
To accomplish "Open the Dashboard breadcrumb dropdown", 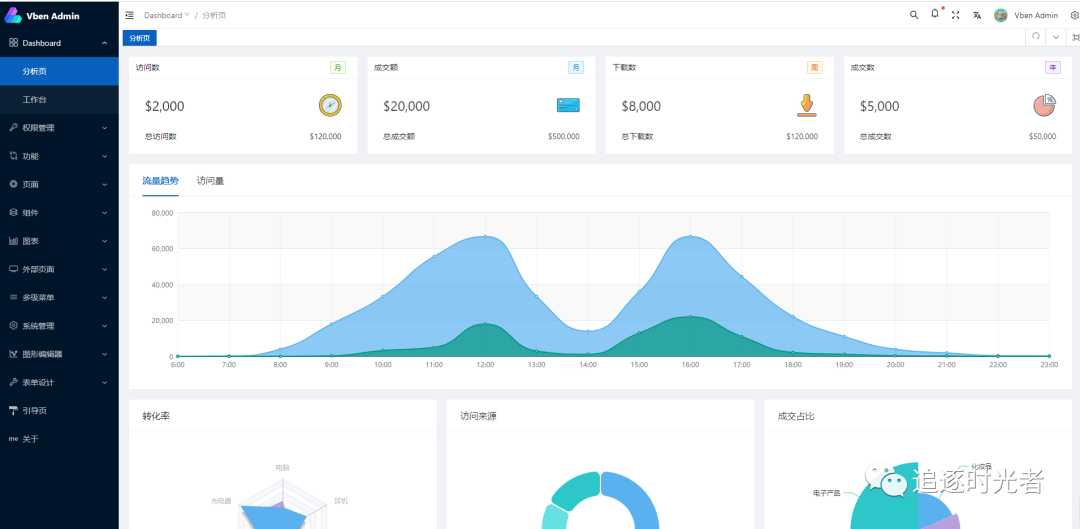I will (166, 15).
